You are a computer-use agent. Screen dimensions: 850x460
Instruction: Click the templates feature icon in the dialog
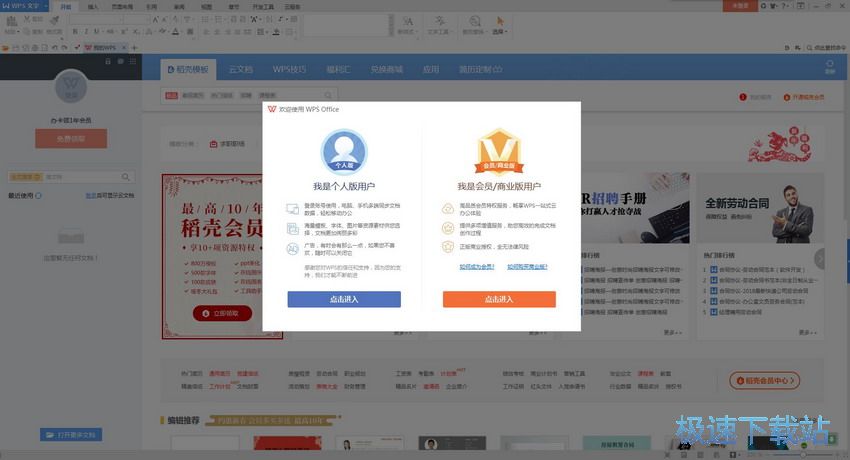point(293,229)
